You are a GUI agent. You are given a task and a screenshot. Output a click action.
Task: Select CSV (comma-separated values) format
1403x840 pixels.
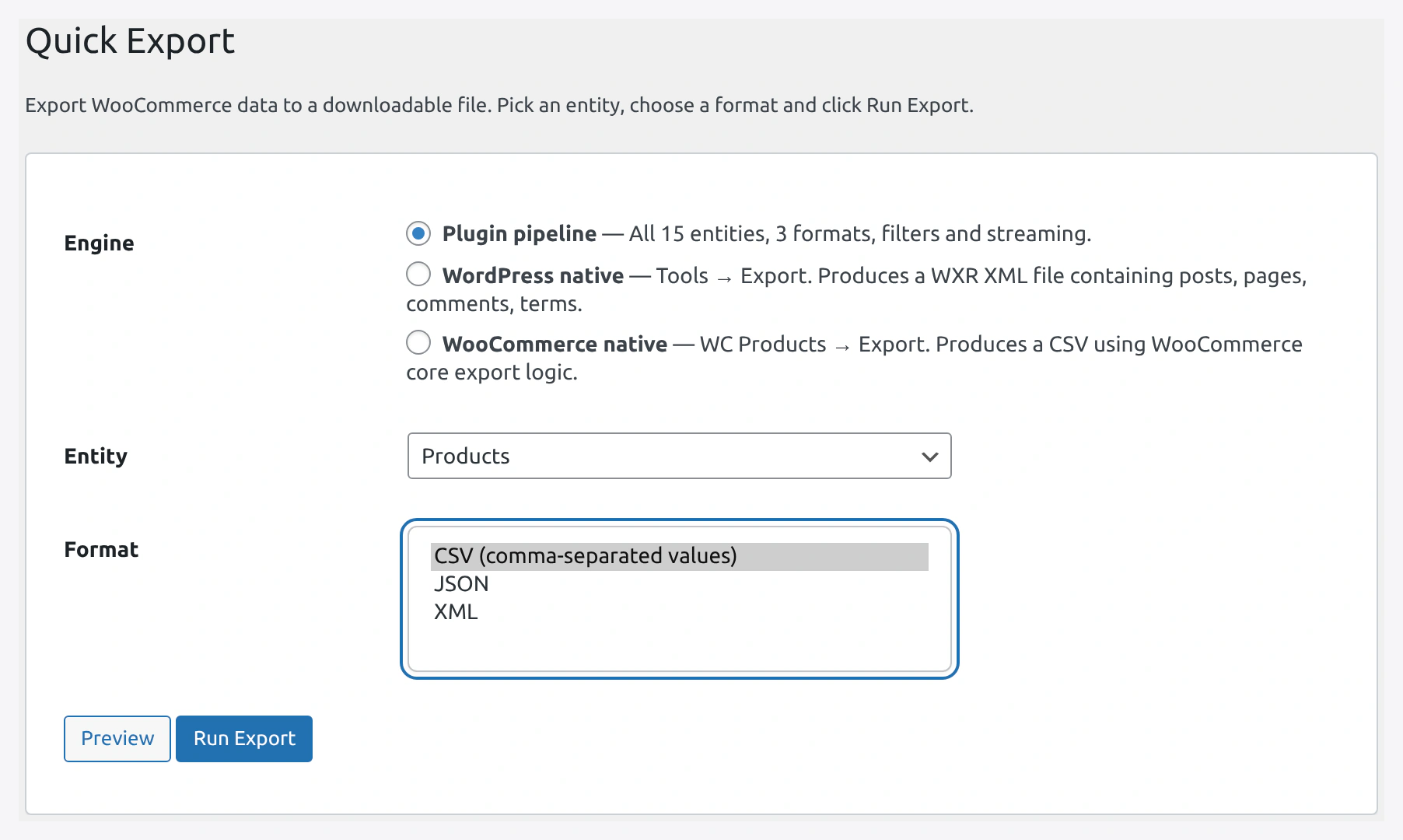pos(679,556)
